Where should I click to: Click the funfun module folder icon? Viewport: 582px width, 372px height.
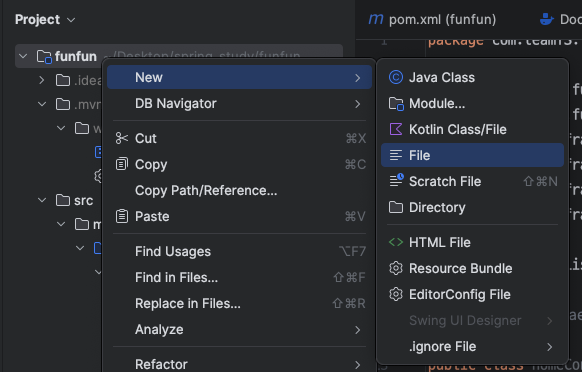pyautogui.click(x=44, y=56)
